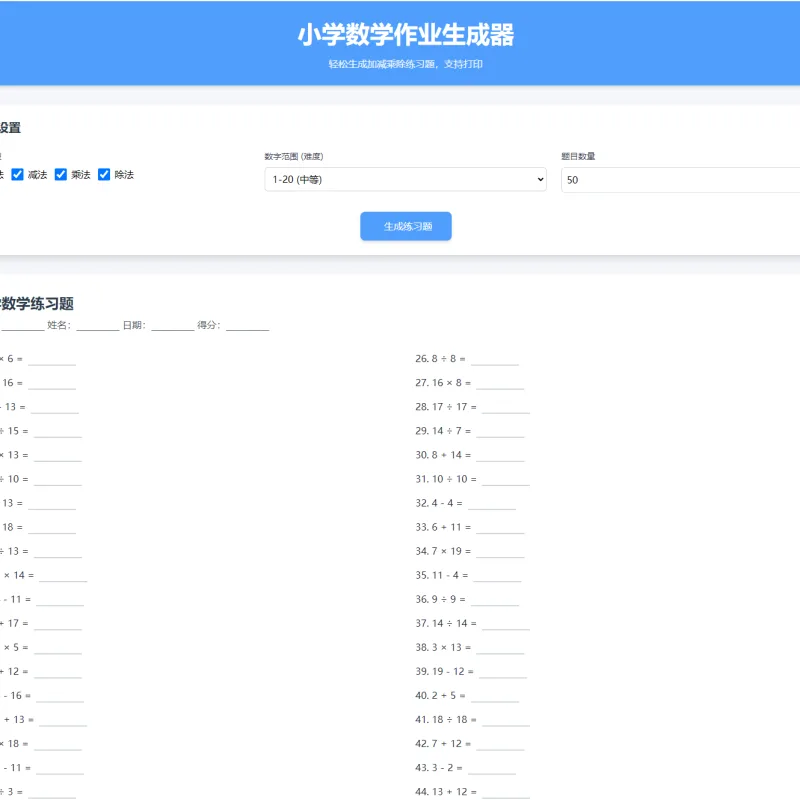Screen dimensions: 800x800
Task: Click the 题目数量 label
Action: 578,156
